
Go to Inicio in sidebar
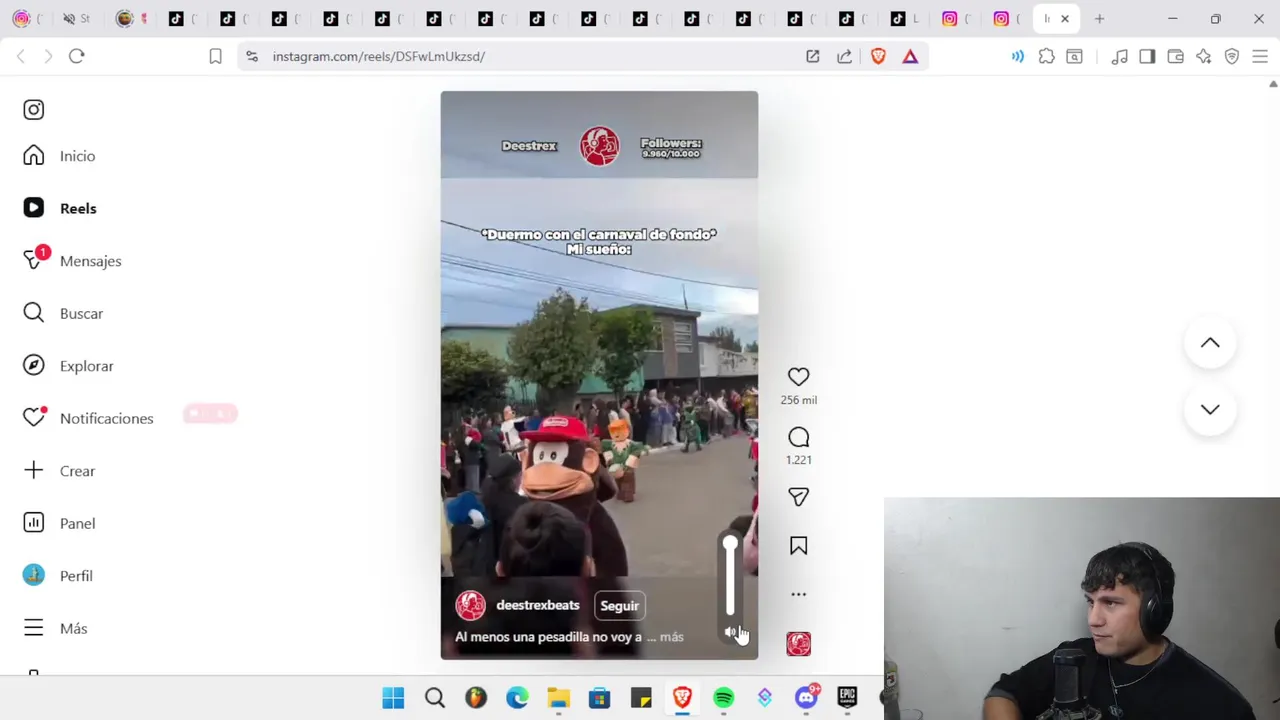tap(60, 156)
